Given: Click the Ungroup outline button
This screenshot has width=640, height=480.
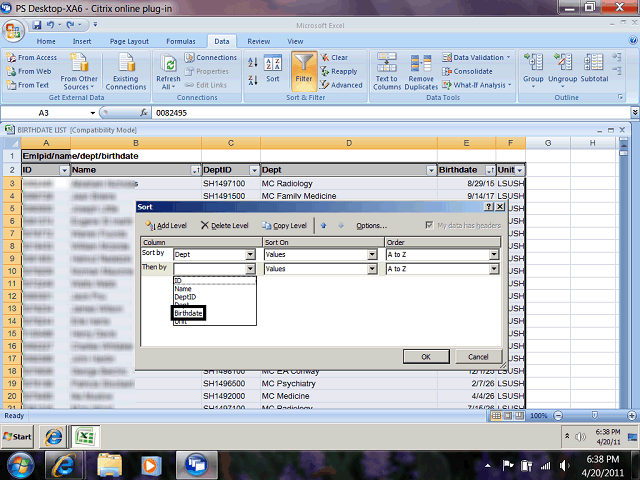Looking at the screenshot, I should [x=562, y=70].
